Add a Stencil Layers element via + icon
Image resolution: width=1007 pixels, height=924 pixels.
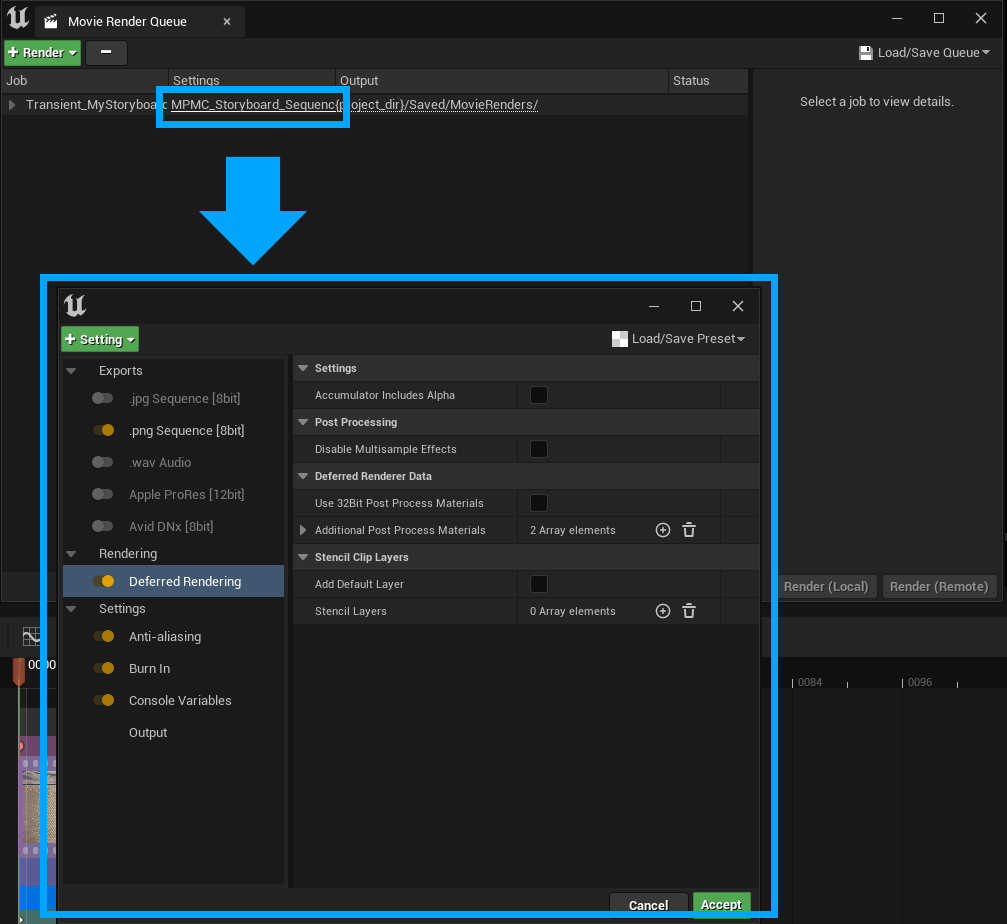(x=662, y=610)
